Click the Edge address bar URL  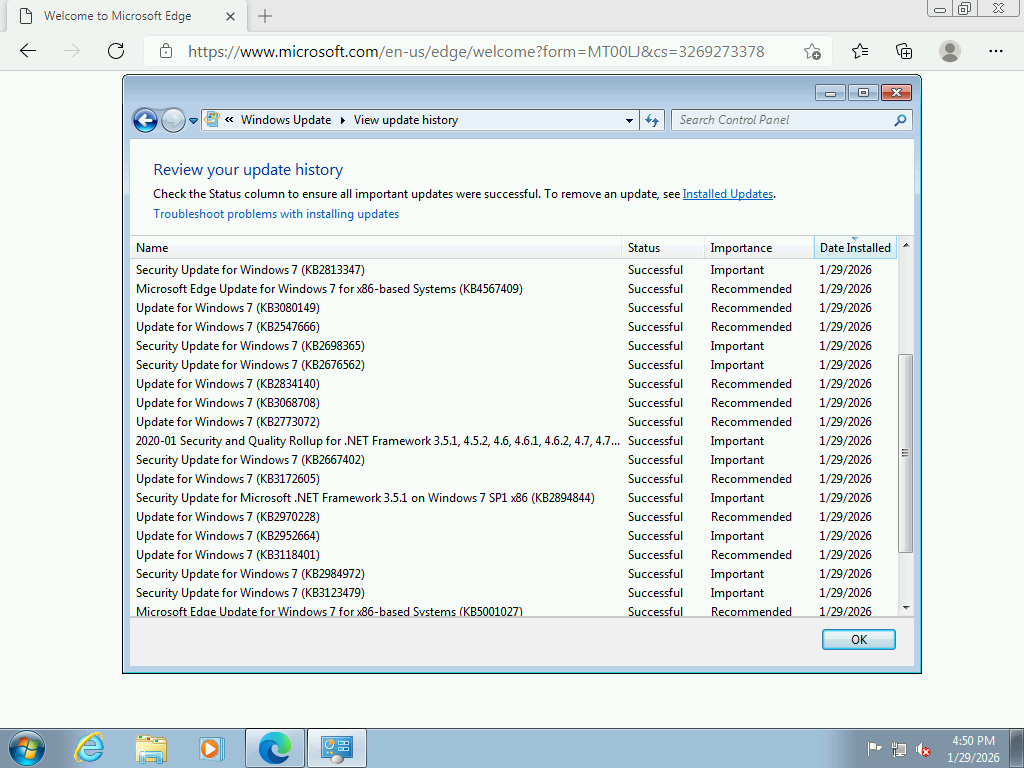476,52
